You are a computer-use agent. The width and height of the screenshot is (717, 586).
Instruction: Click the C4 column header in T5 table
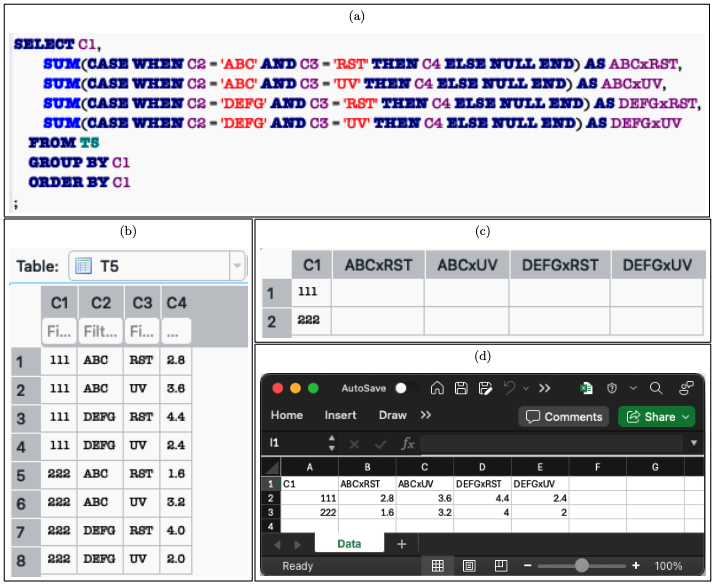(x=177, y=303)
